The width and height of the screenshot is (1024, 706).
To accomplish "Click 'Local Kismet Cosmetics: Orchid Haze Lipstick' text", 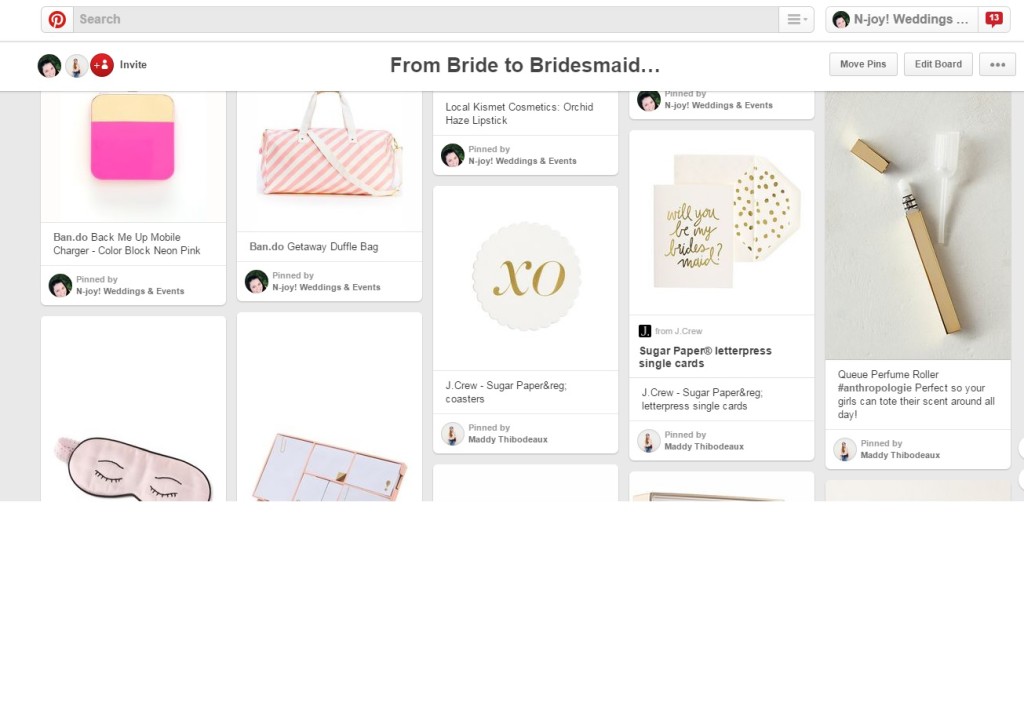I will coord(519,114).
